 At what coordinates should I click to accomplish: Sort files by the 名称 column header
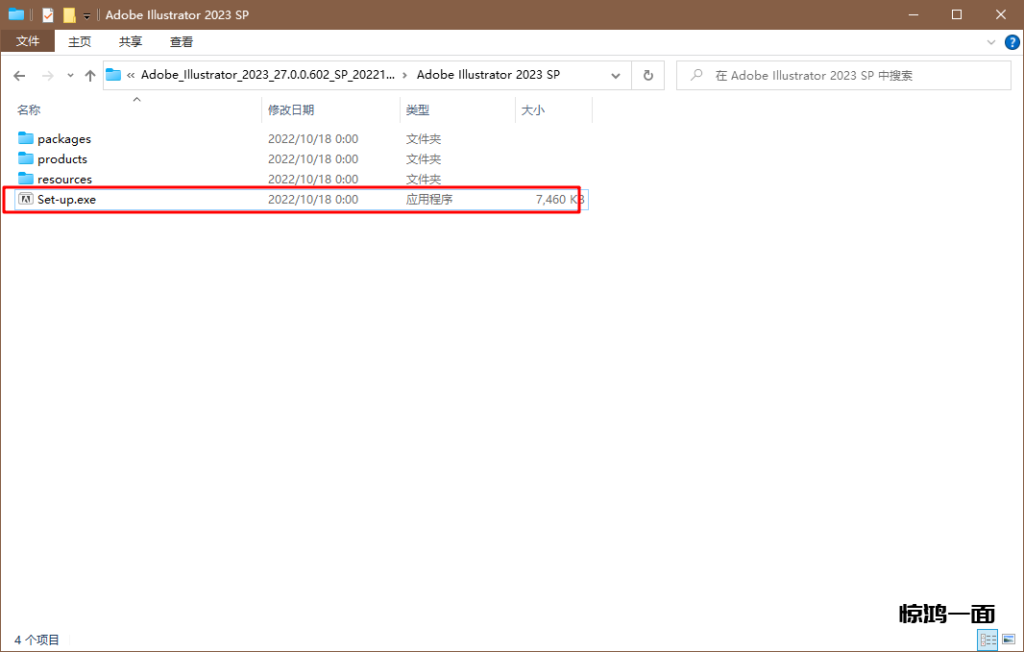(x=29, y=110)
